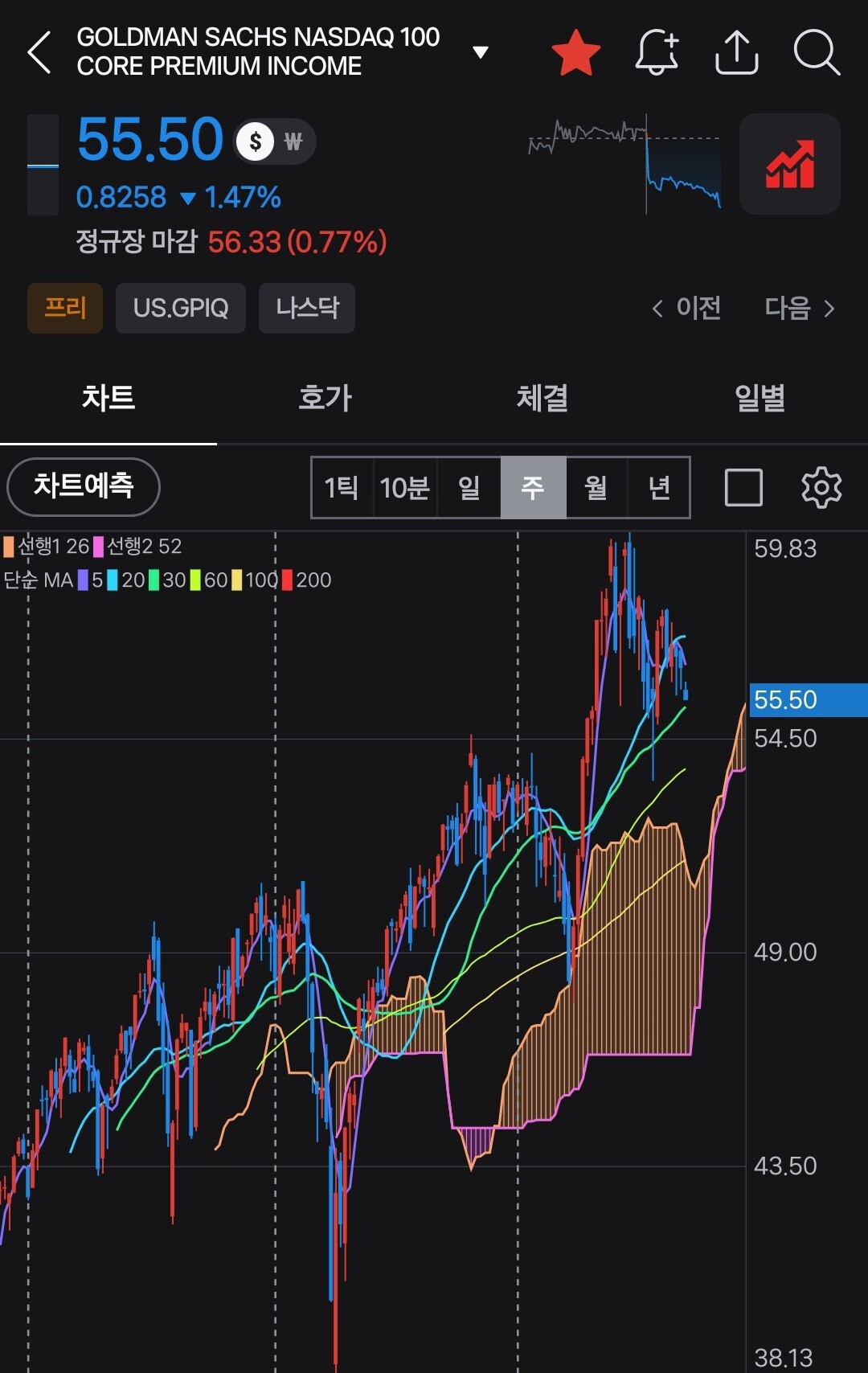Image resolution: width=868 pixels, height=1373 pixels.
Task: Open chart settings gear icon
Action: click(x=821, y=487)
